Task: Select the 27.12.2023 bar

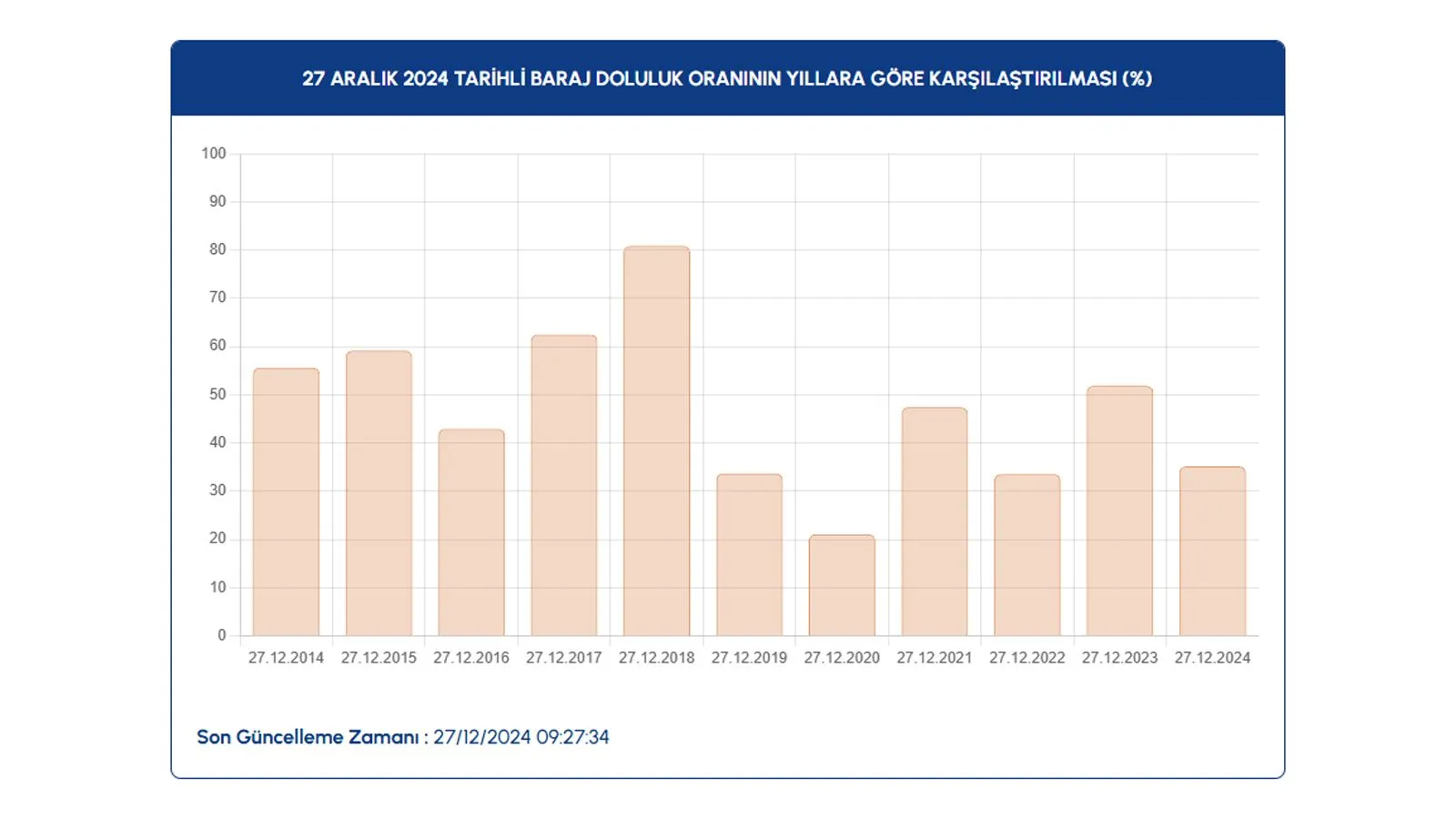Action: (1119, 511)
